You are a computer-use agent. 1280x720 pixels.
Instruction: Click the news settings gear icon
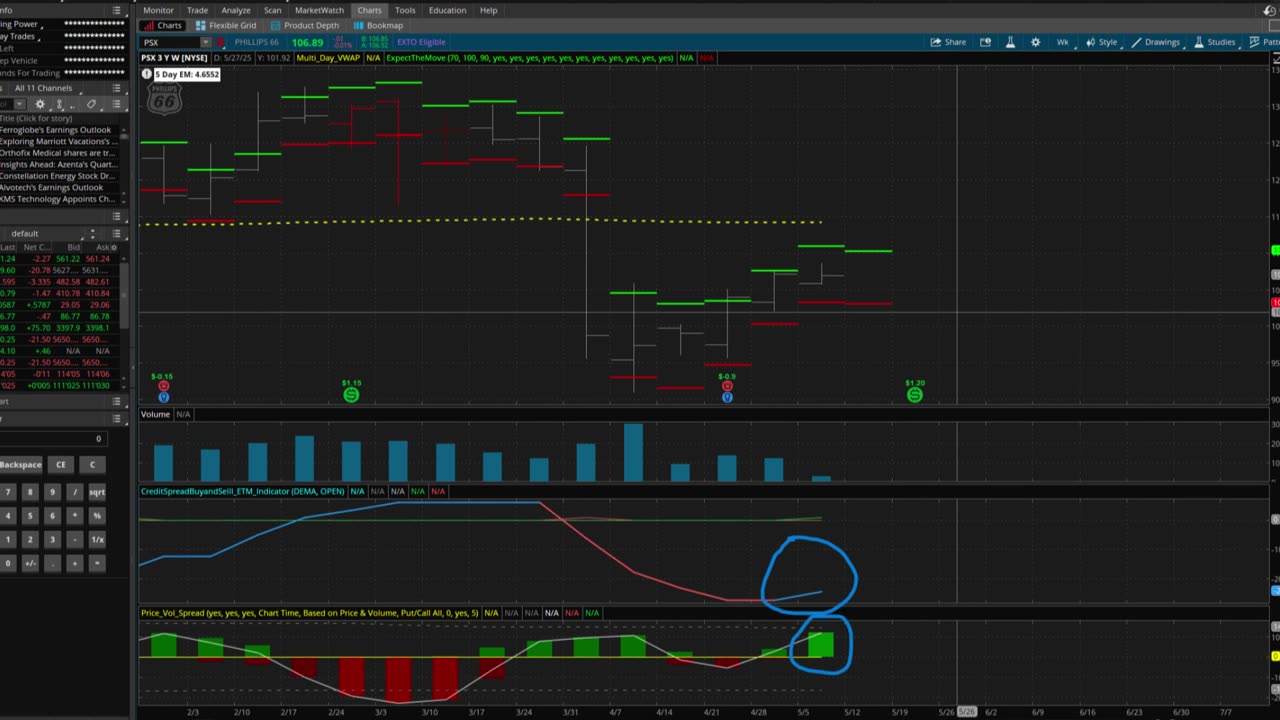[40, 104]
